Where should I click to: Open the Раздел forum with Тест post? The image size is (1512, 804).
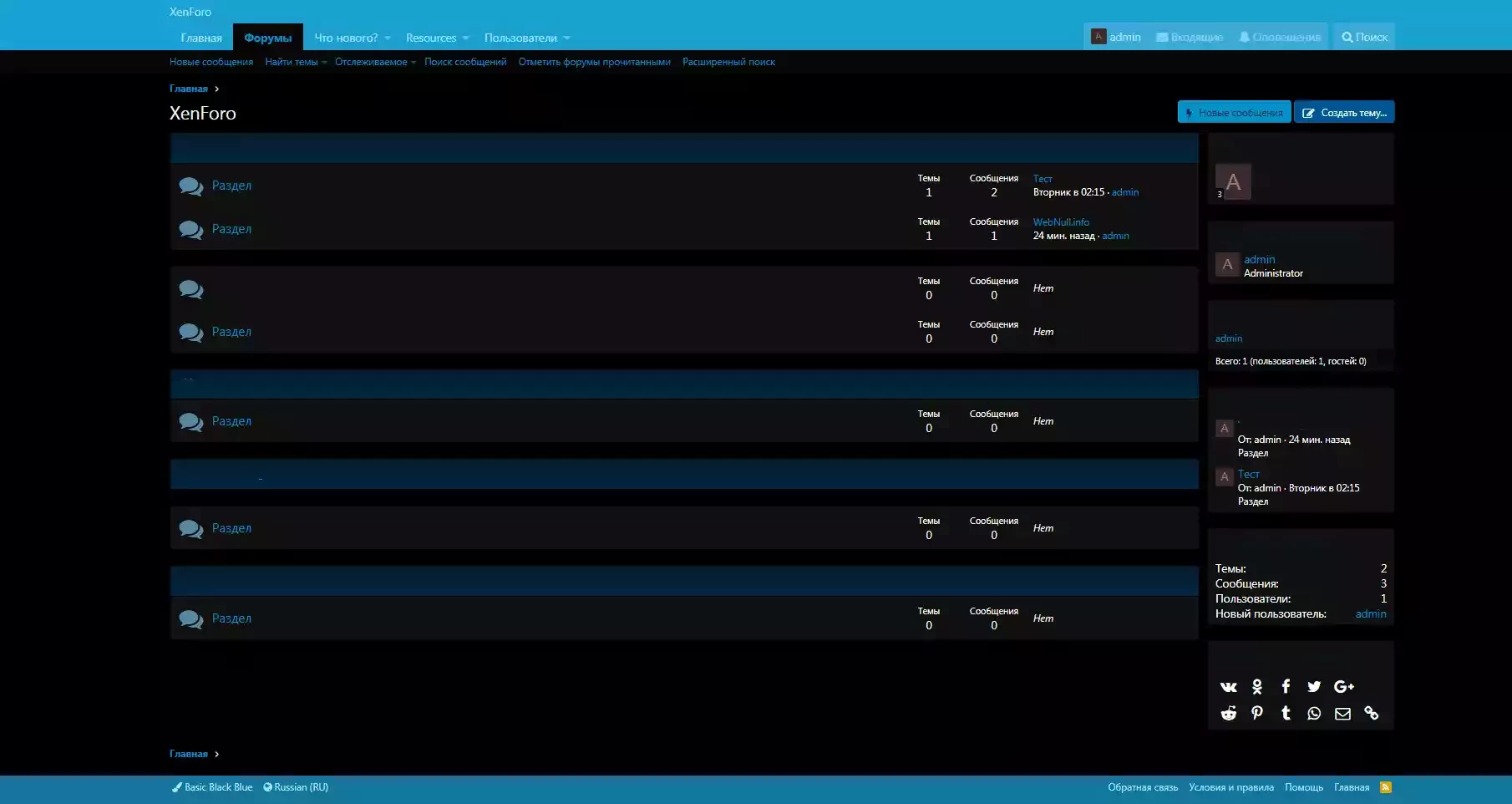[231, 186]
